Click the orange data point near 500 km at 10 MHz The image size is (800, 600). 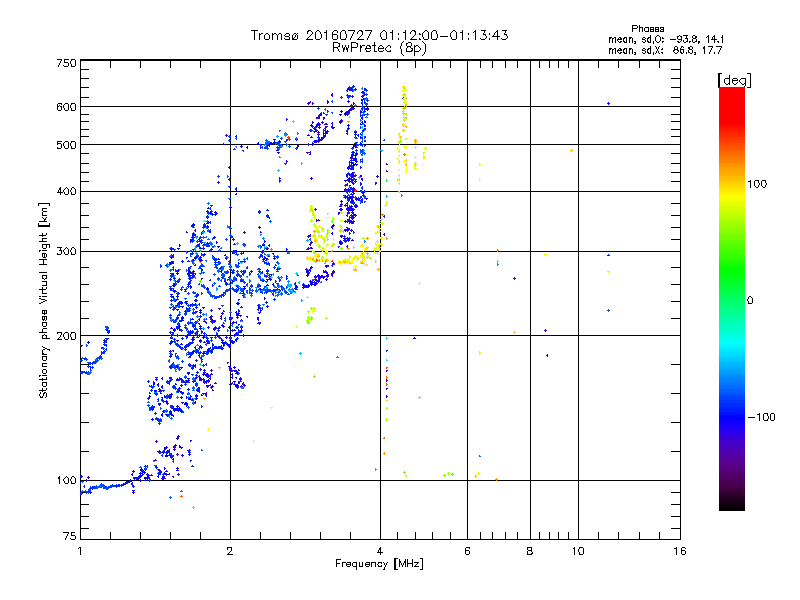[x=571, y=151]
